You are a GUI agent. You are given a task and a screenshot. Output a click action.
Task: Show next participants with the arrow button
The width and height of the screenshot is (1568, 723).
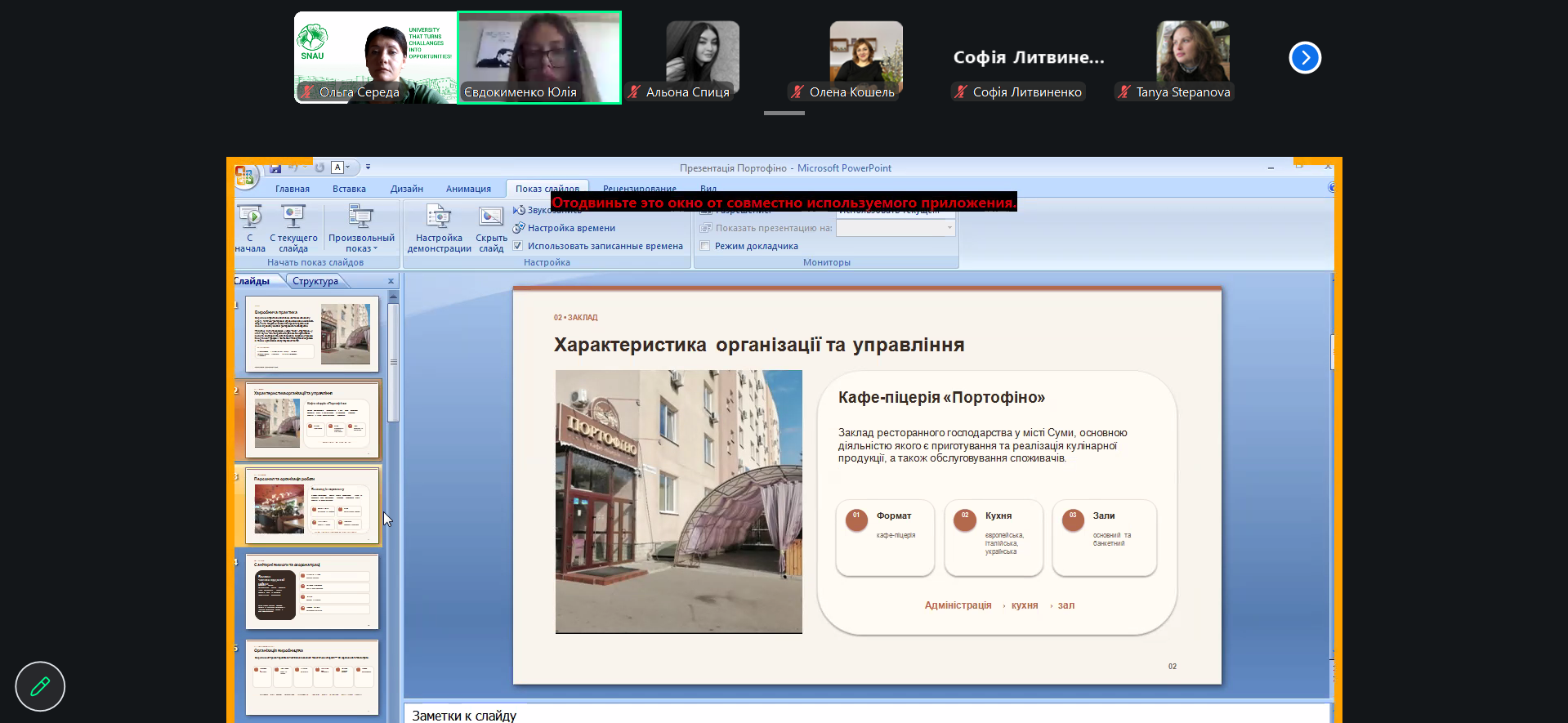coord(1305,57)
